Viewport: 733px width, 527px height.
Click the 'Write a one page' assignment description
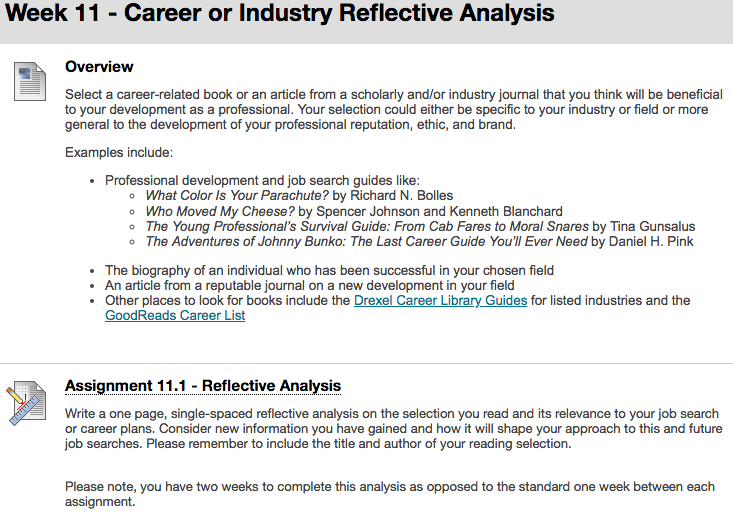[x=394, y=428]
